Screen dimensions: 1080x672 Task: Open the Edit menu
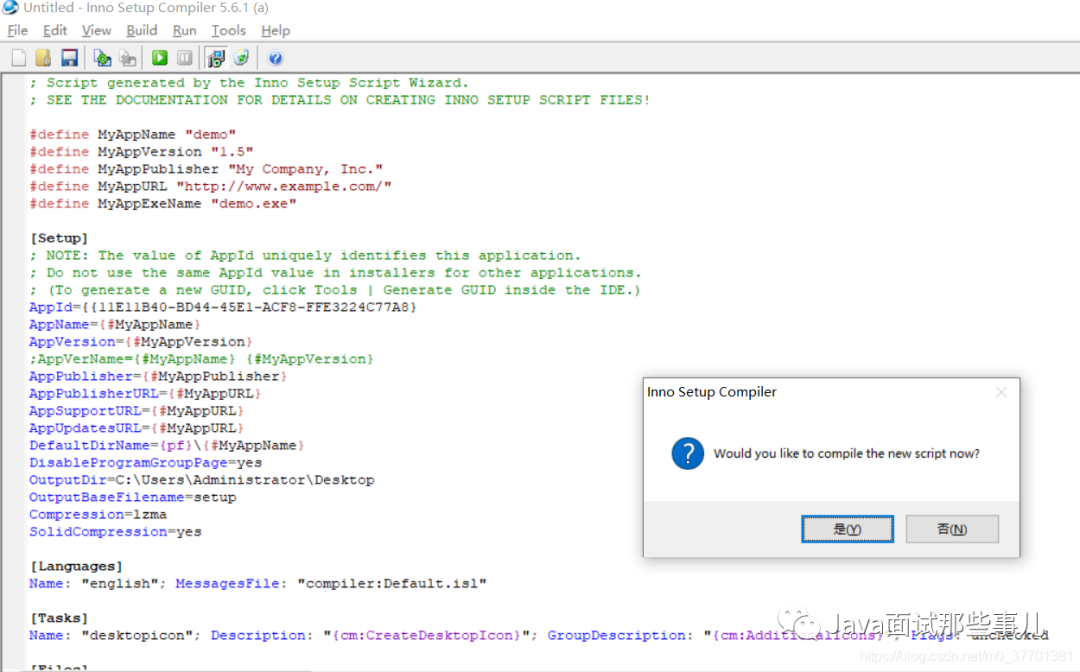[55, 30]
